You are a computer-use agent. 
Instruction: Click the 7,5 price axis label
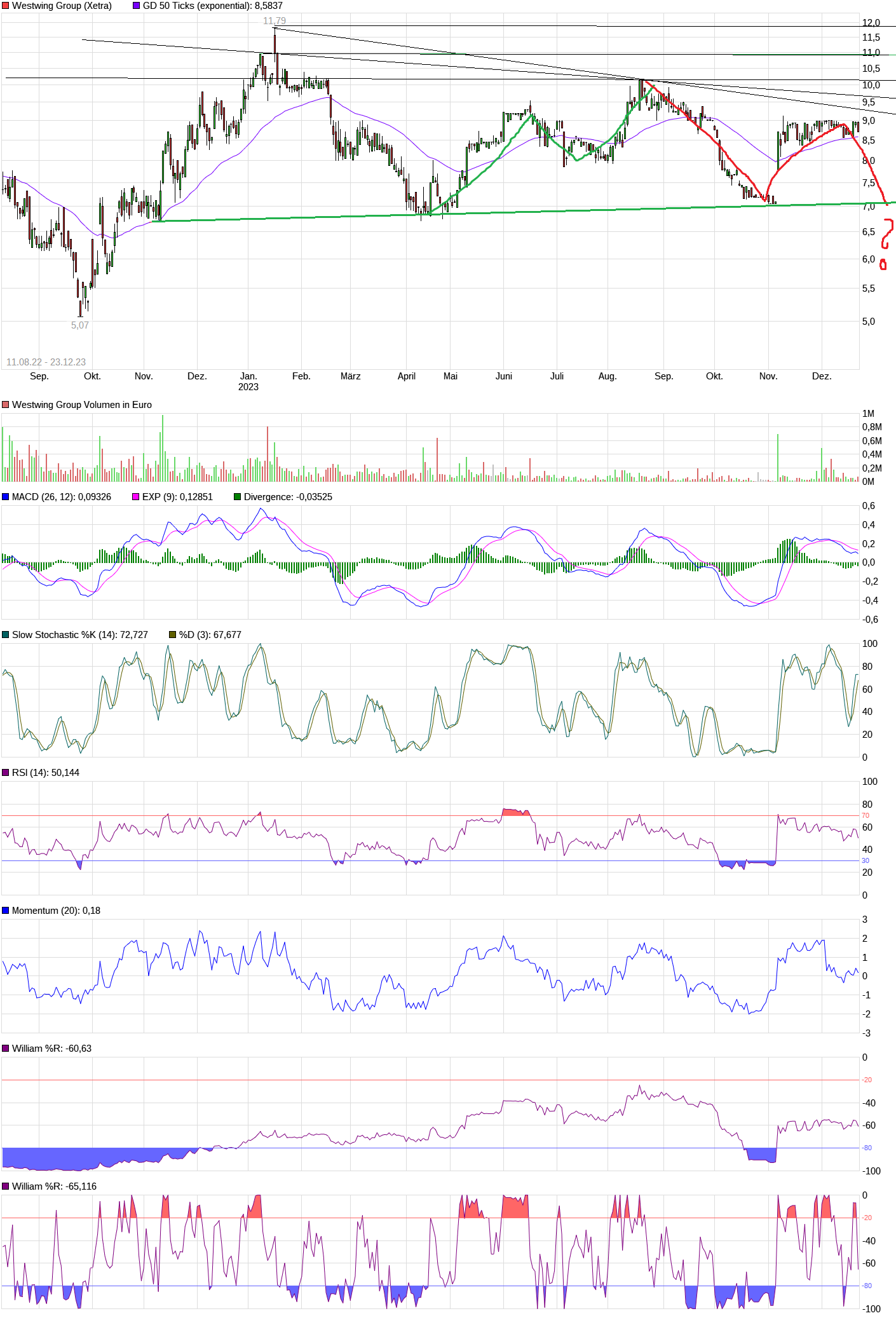(869, 183)
